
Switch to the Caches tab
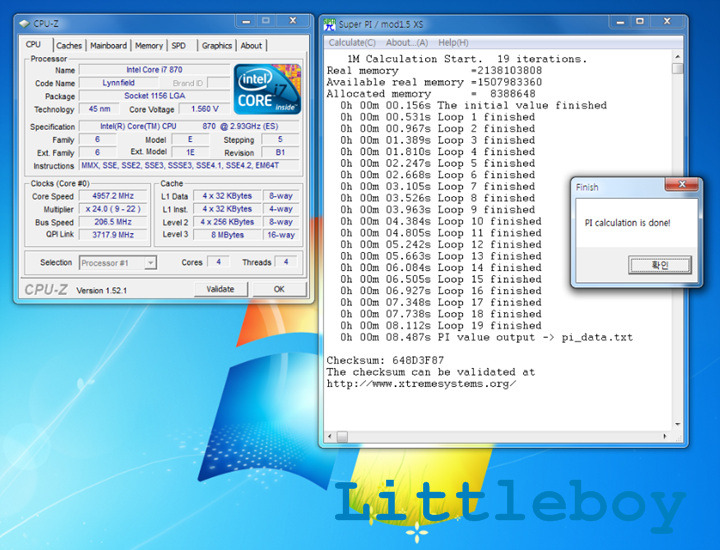point(69,45)
